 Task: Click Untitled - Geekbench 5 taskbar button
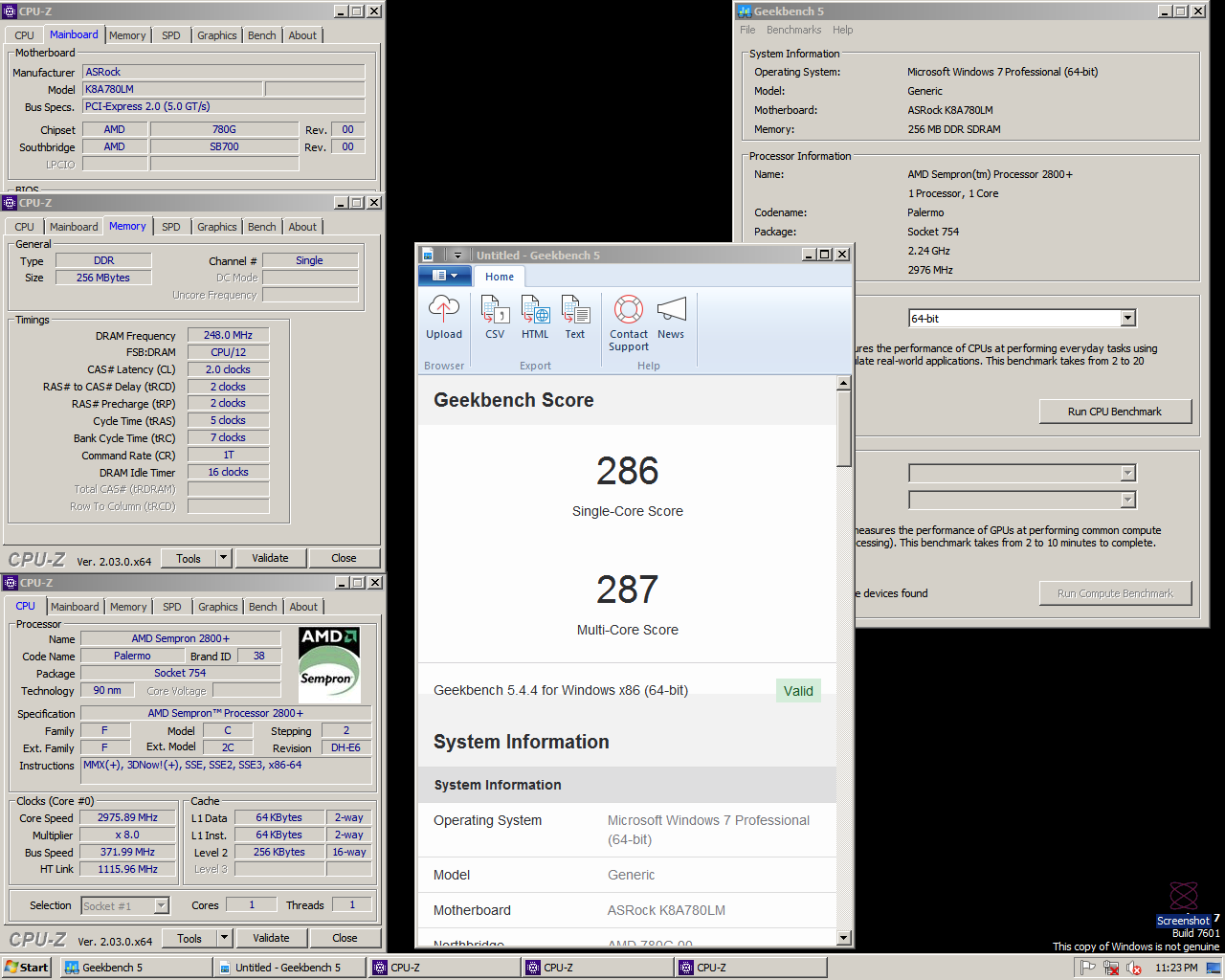(289, 968)
